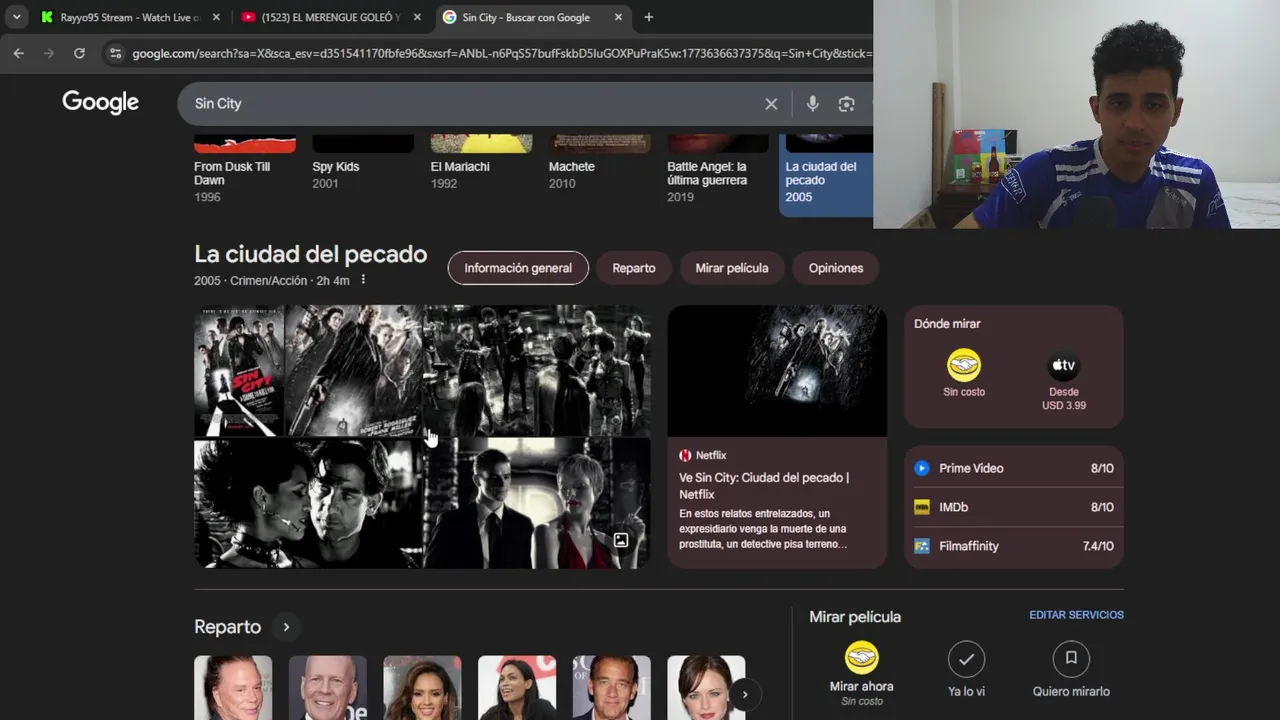Image resolution: width=1280 pixels, height=720 pixels.
Task: Select the Opiniones tab
Action: (836, 268)
